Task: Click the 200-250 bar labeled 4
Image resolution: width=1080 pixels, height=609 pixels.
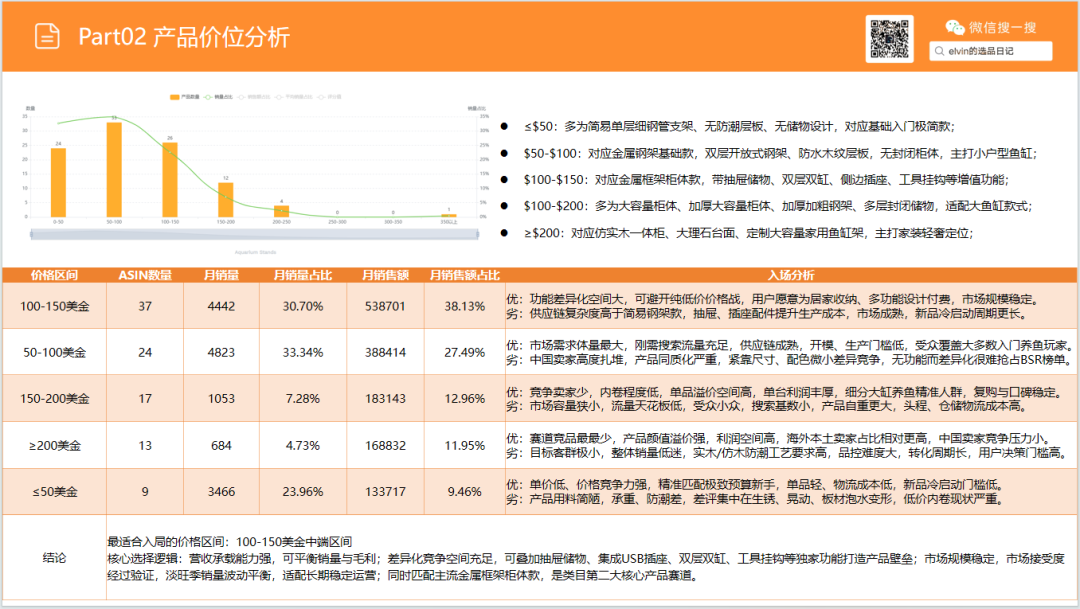Action: coord(281,211)
